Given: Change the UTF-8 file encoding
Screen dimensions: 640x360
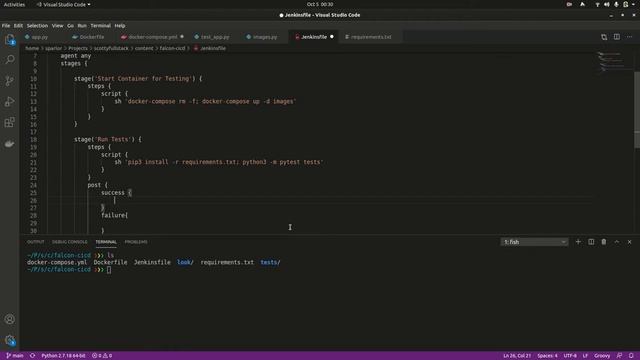Looking at the screenshot, I should click(570, 356).
